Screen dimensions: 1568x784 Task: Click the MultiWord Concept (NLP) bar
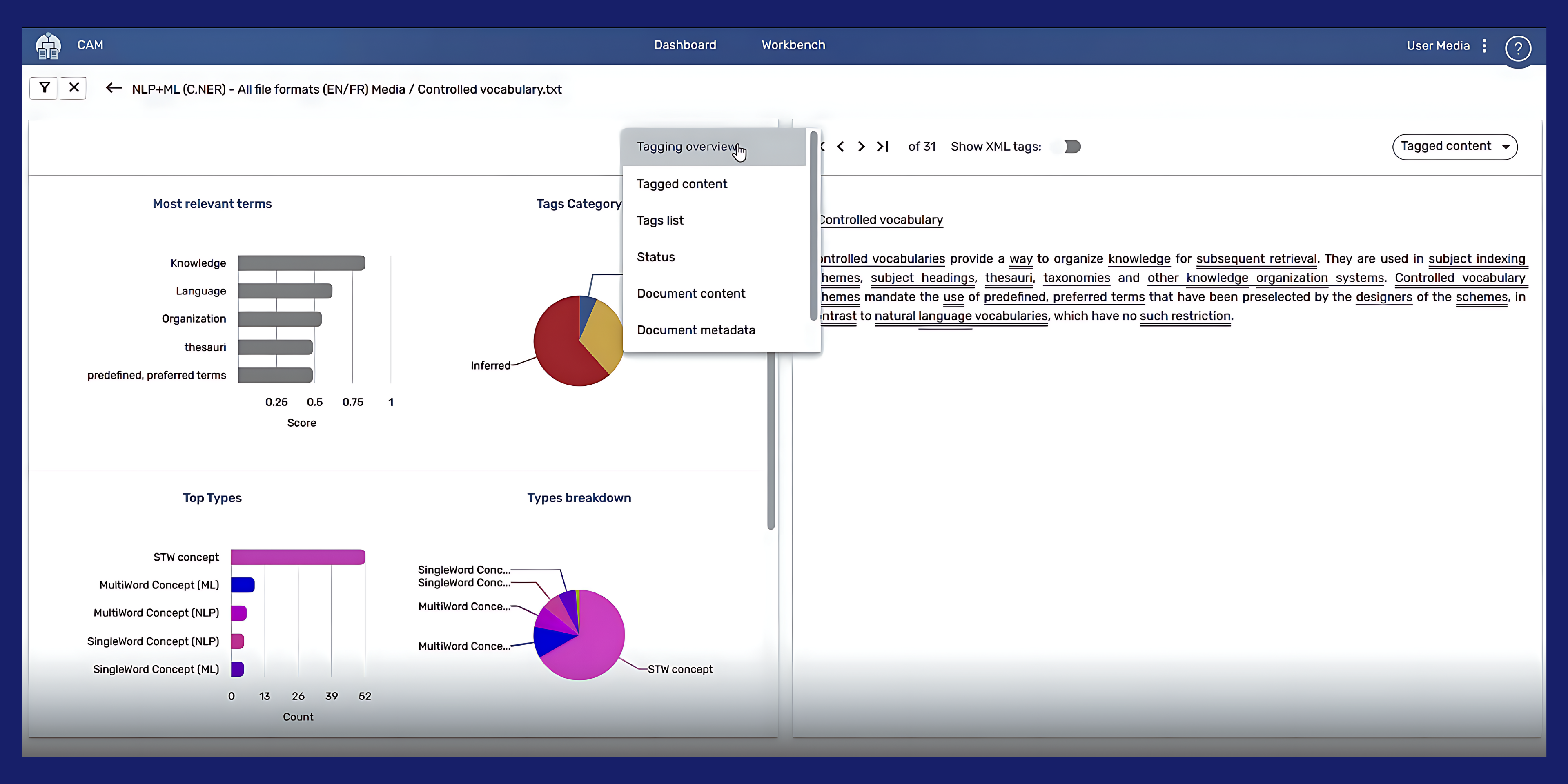238,613
